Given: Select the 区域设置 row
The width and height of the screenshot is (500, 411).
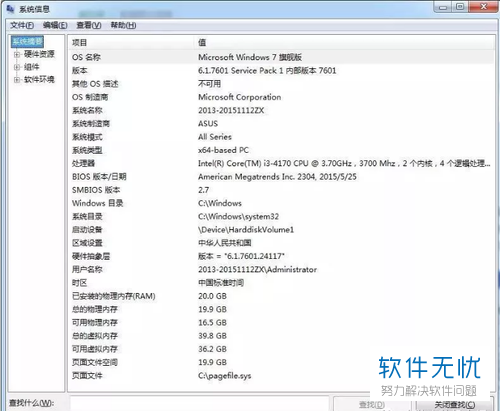Looking at the screenshot, I should (281, 243).
